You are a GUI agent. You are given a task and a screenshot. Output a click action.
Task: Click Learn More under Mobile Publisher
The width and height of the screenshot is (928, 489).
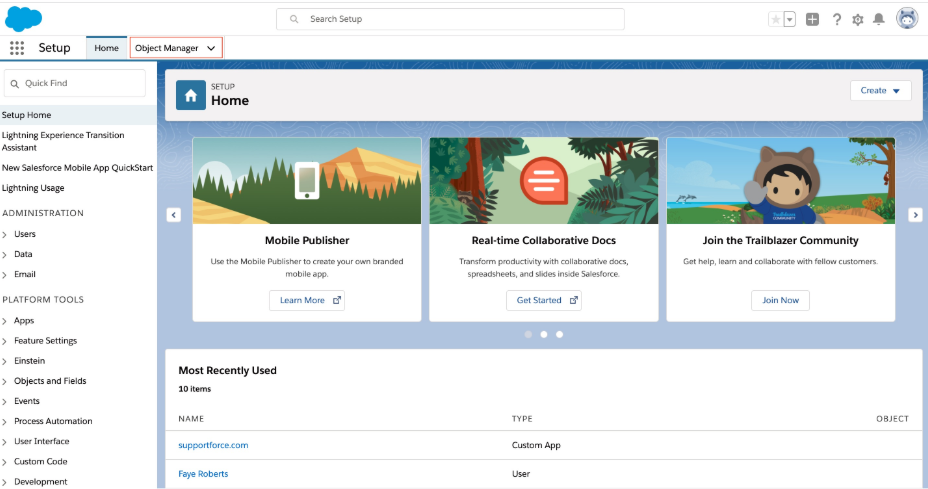click(307, 300)
